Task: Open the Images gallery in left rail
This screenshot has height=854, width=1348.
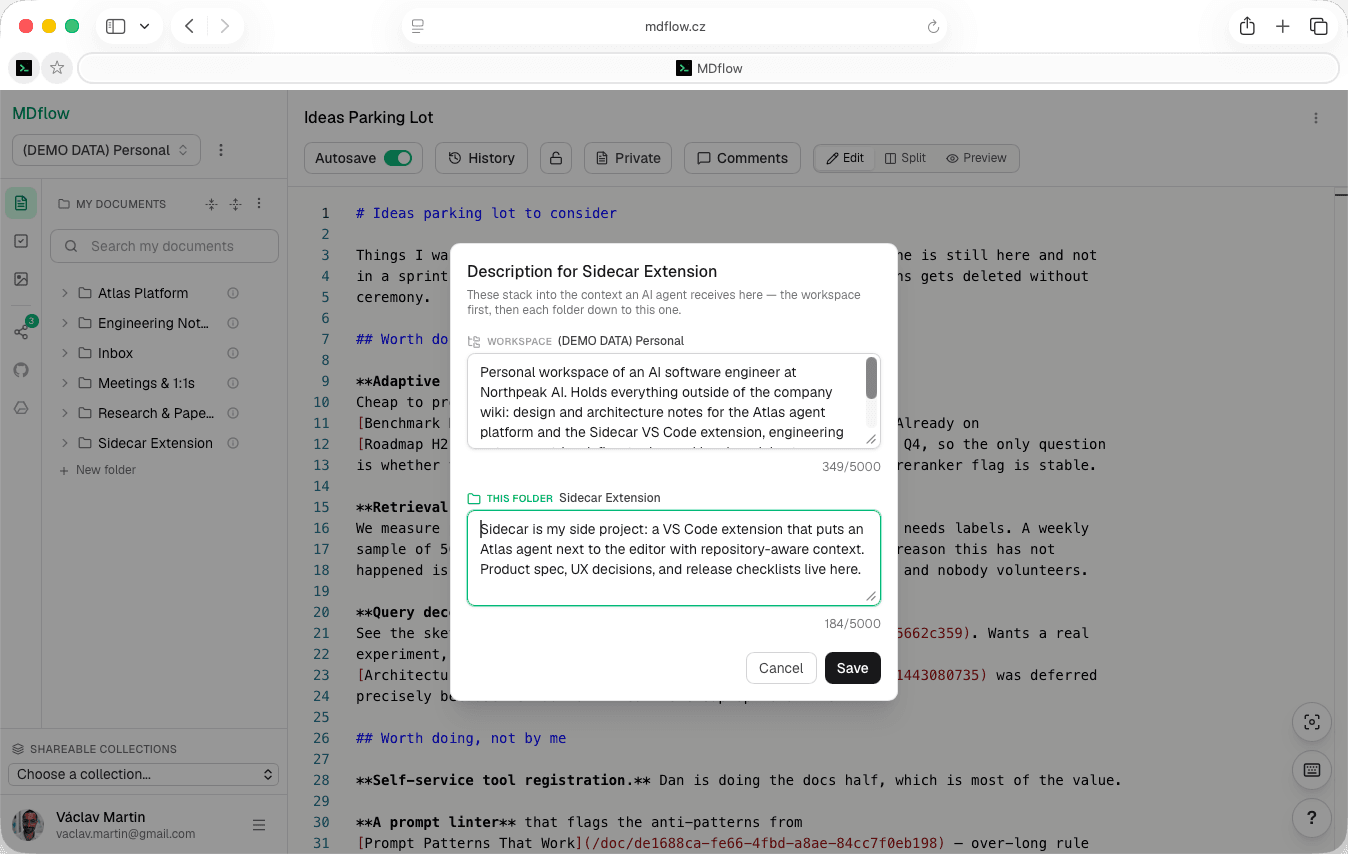Action: (x=21, y=279)
